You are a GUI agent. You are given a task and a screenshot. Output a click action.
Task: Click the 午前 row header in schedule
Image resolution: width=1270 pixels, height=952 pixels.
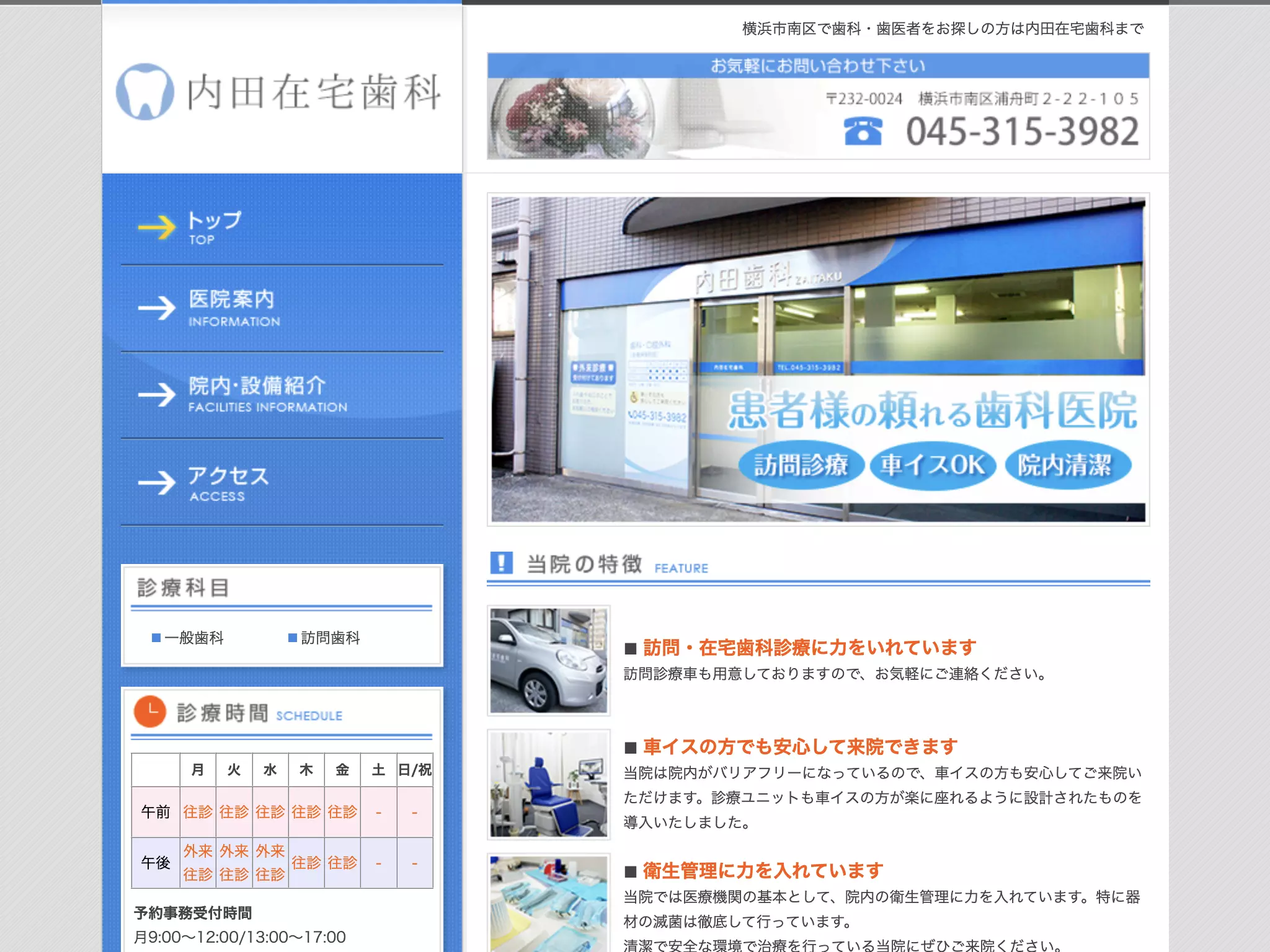156,812
